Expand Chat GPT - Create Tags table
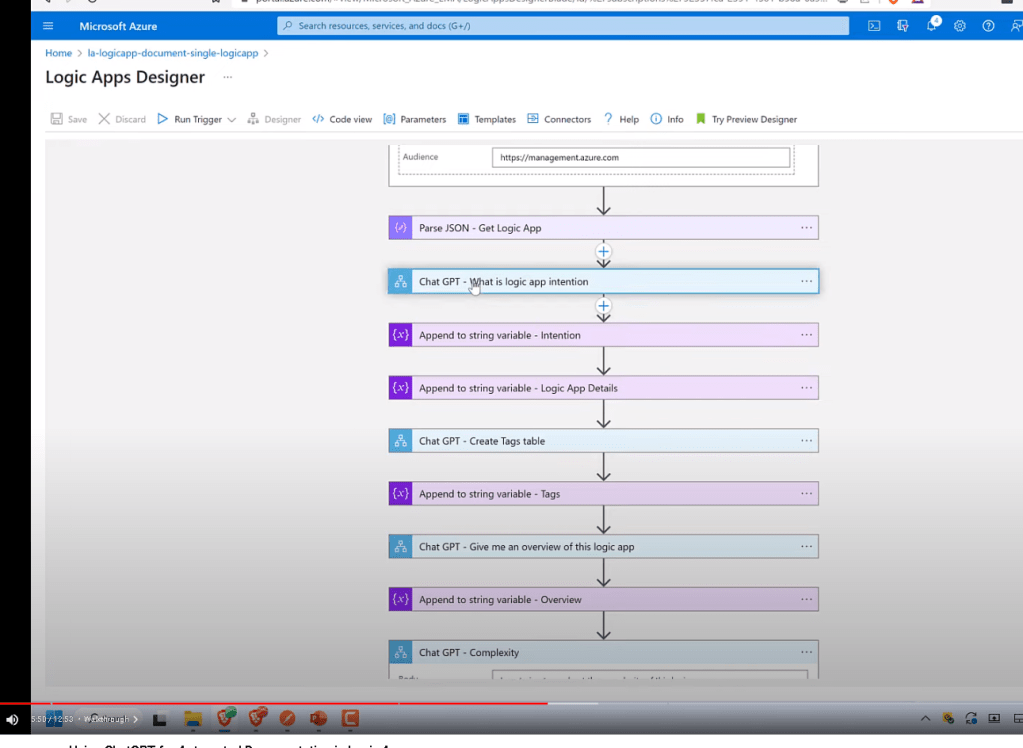This screenshot has width=1023, height=748. click(603, 441)
